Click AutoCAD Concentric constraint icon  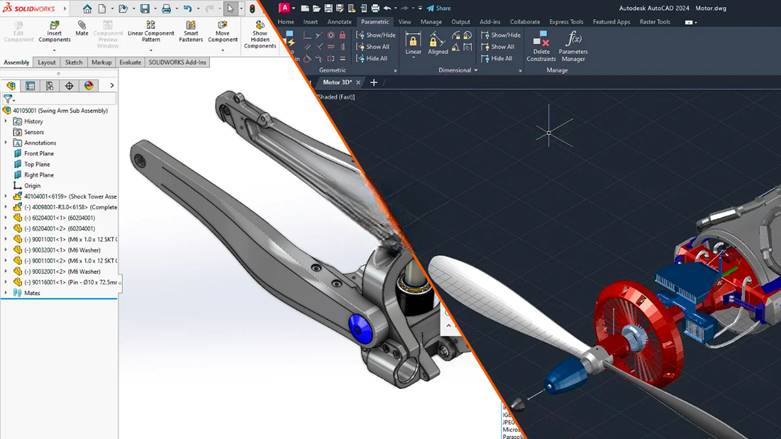pos(331,35)
